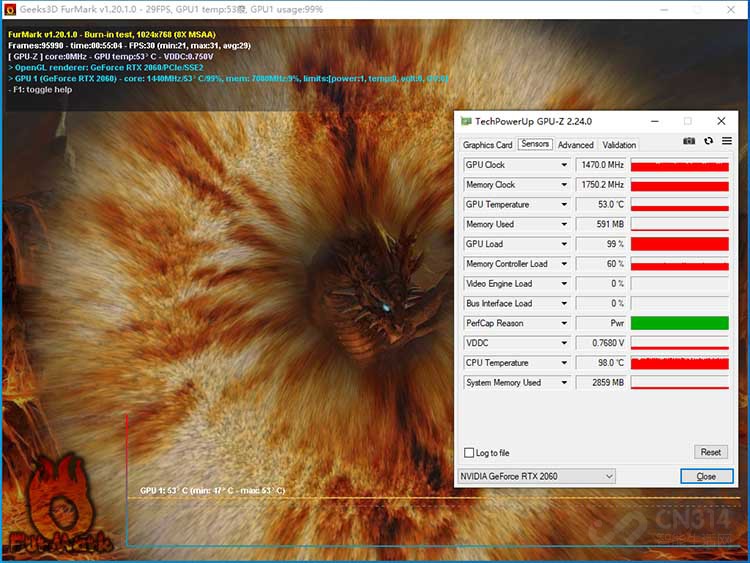
Task: Click the Frames and FPS statistics line
Action: tap(129, 45)
